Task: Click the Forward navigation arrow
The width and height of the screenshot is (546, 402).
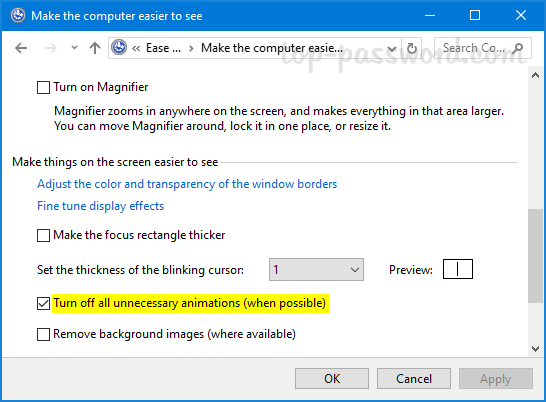Action: (x=51, y=48)
